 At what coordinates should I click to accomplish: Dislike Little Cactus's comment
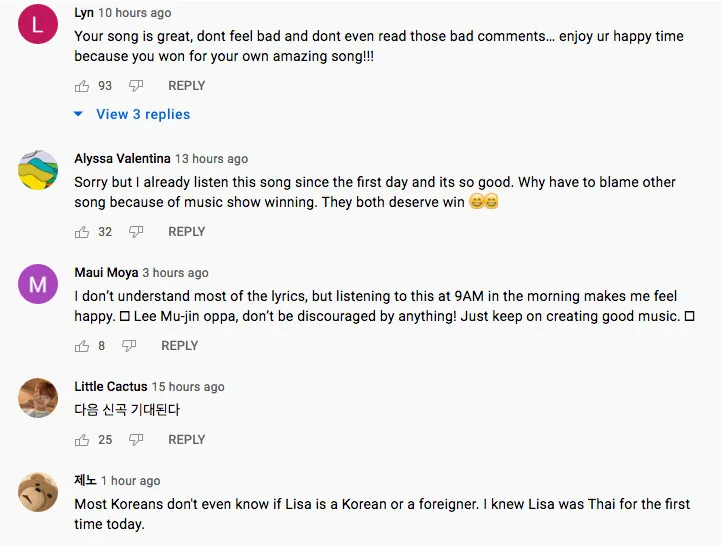coord(136,440)
